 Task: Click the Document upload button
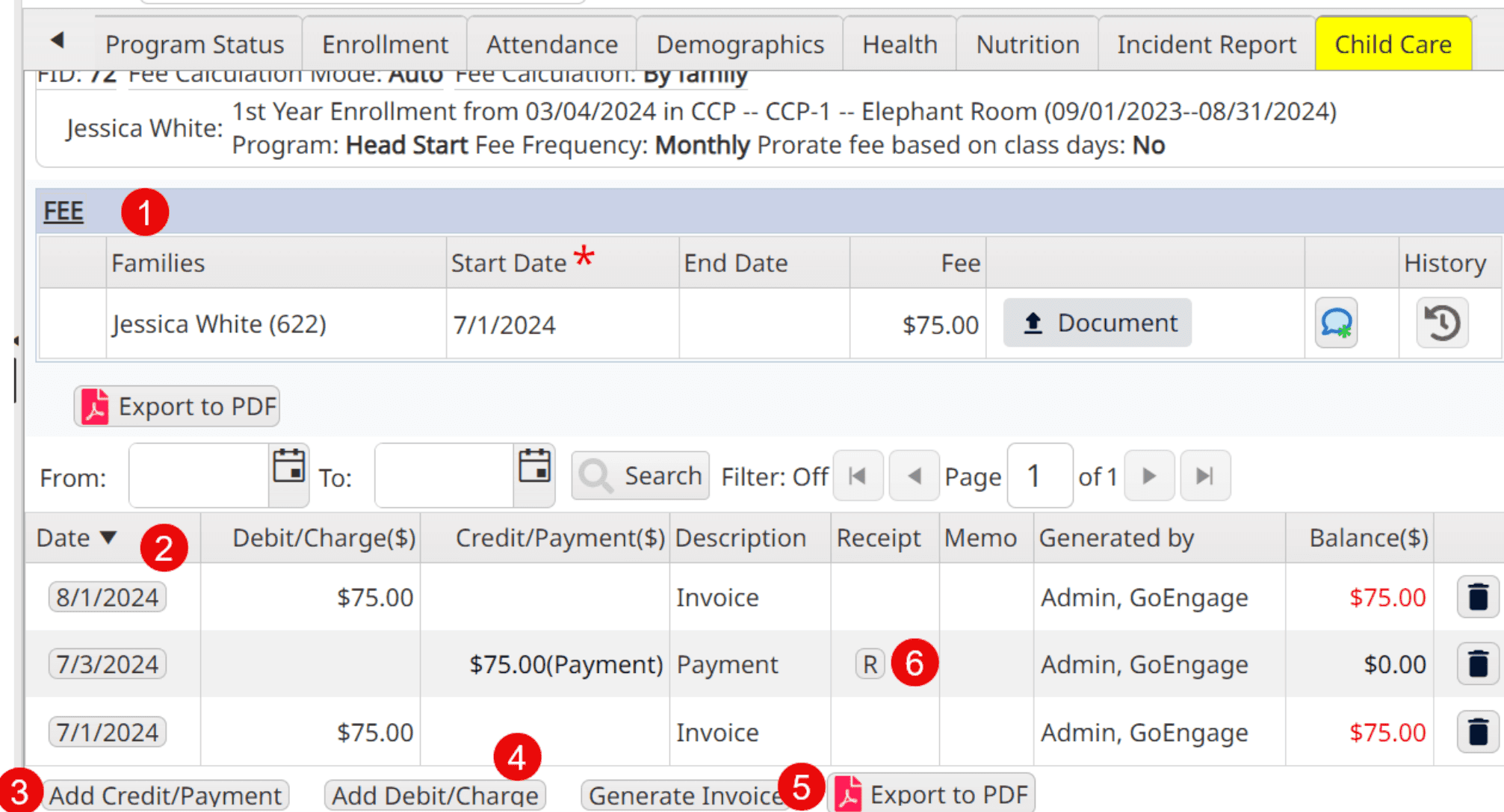tap(1097, 323)
